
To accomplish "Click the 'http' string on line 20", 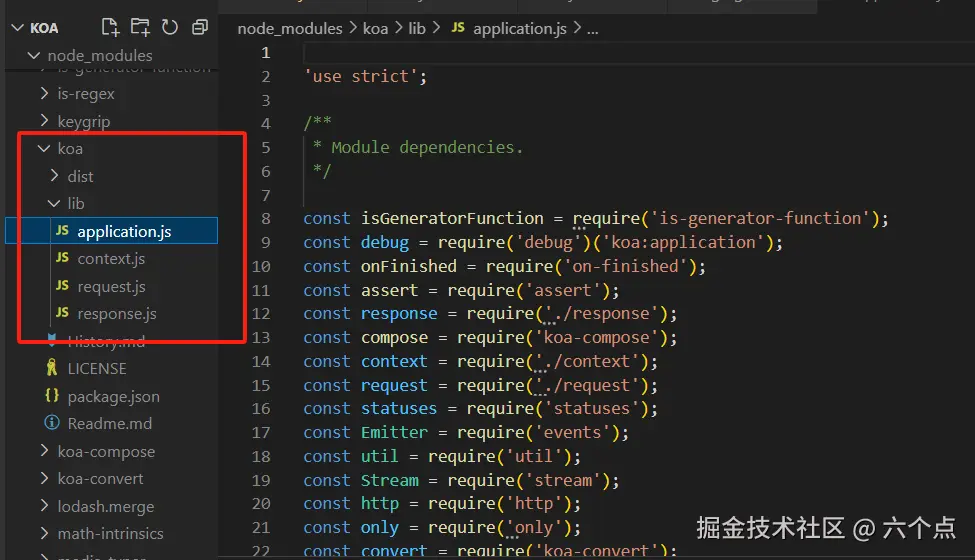I will (534, 503).
